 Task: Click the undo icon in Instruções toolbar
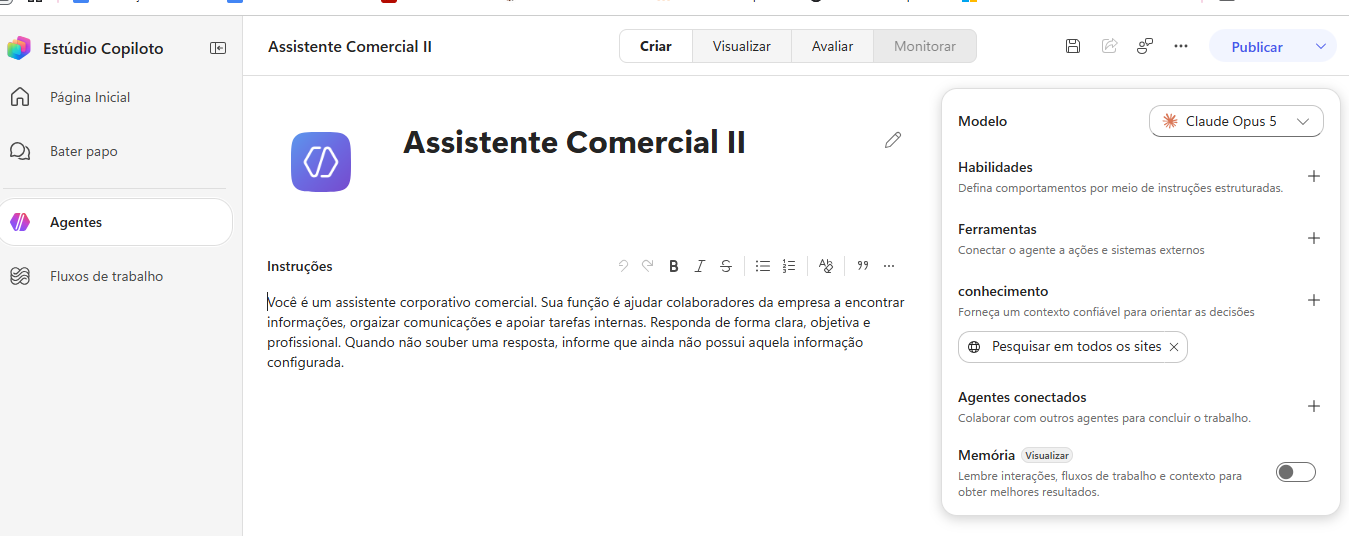(x=623, y=266)
